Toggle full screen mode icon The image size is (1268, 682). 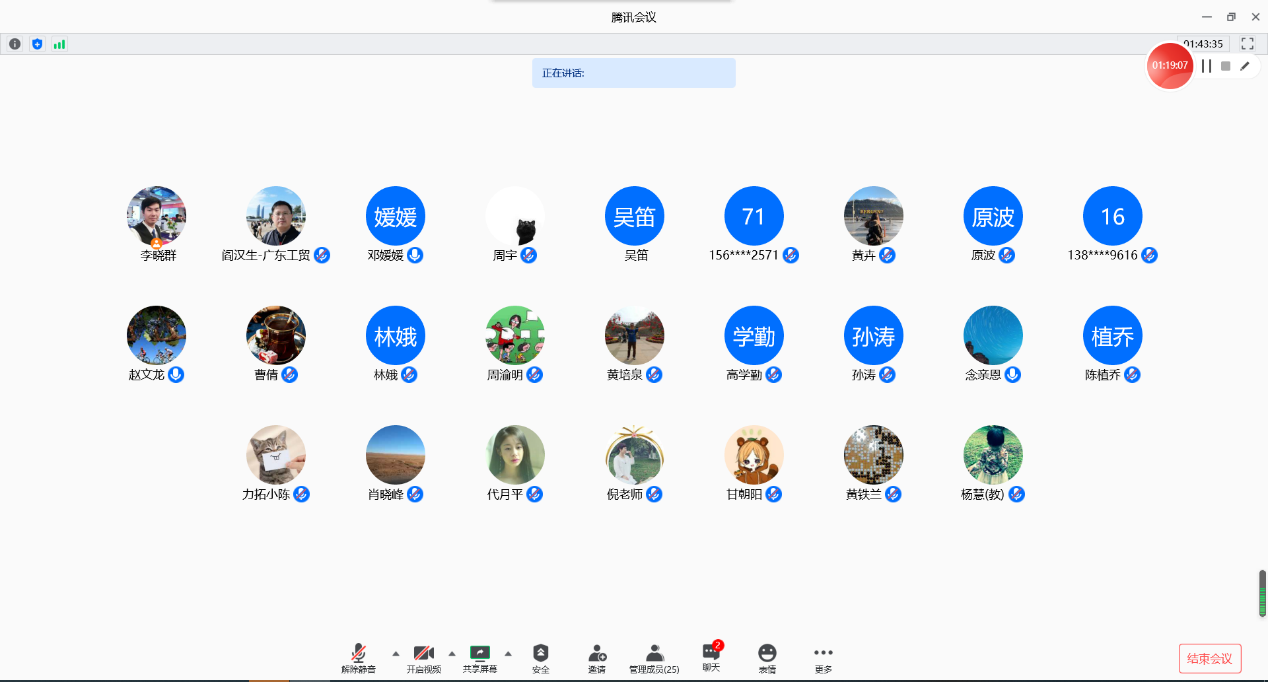1247,44
